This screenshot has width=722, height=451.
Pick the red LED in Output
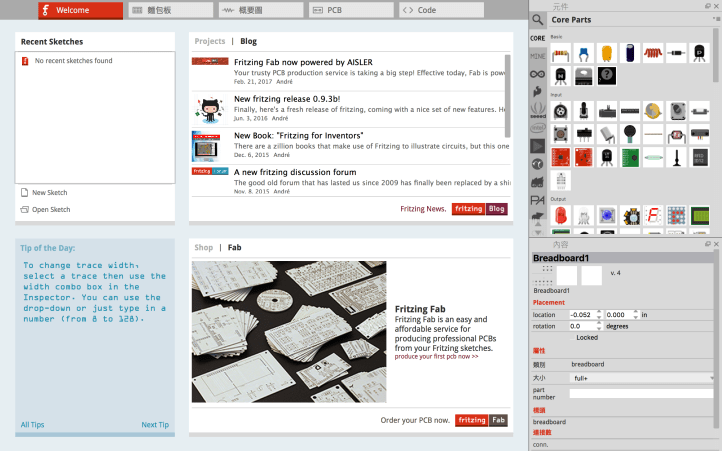(x=561, y=215)
